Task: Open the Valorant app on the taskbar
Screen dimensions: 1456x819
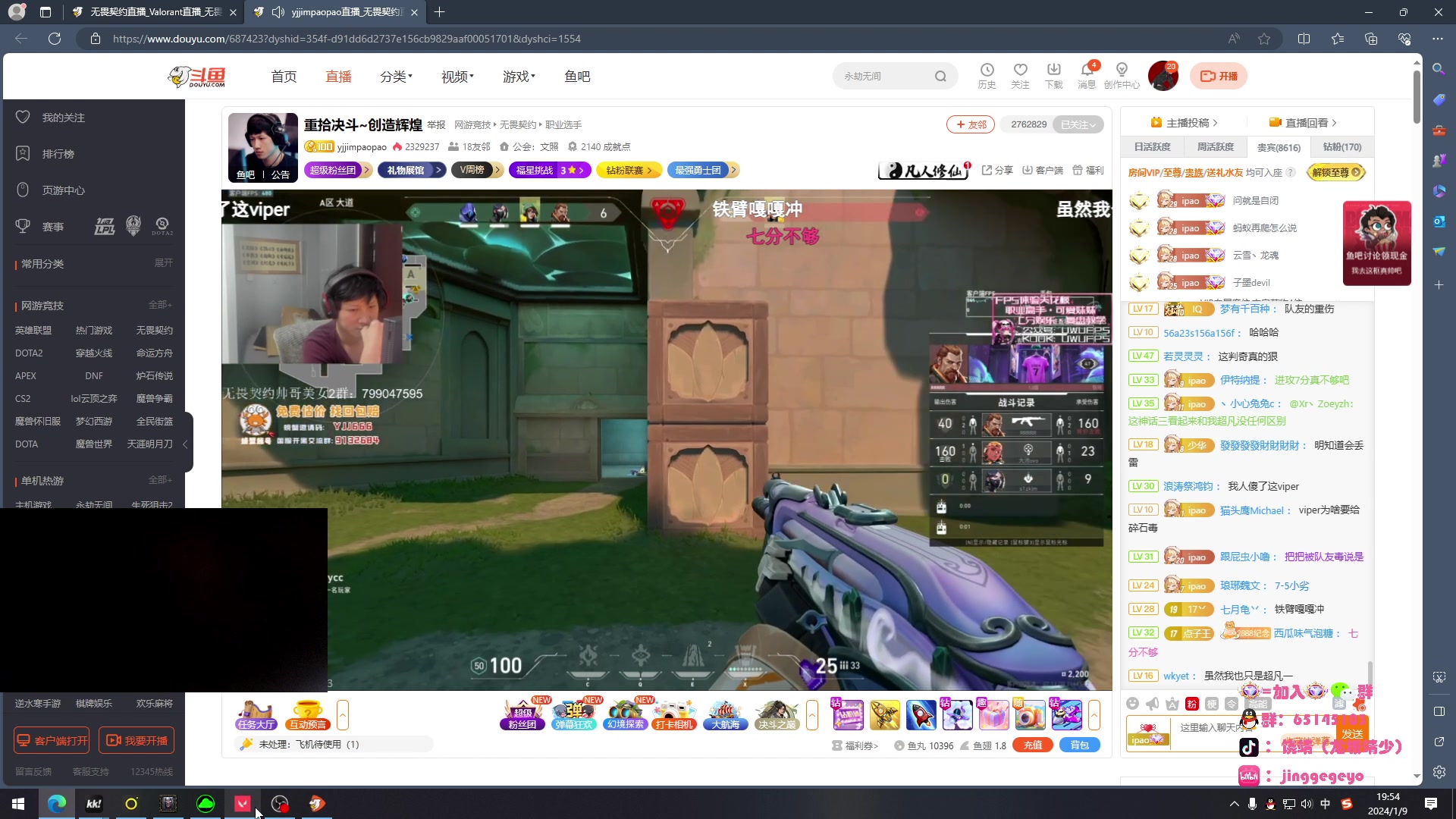Action: [243, 804]
